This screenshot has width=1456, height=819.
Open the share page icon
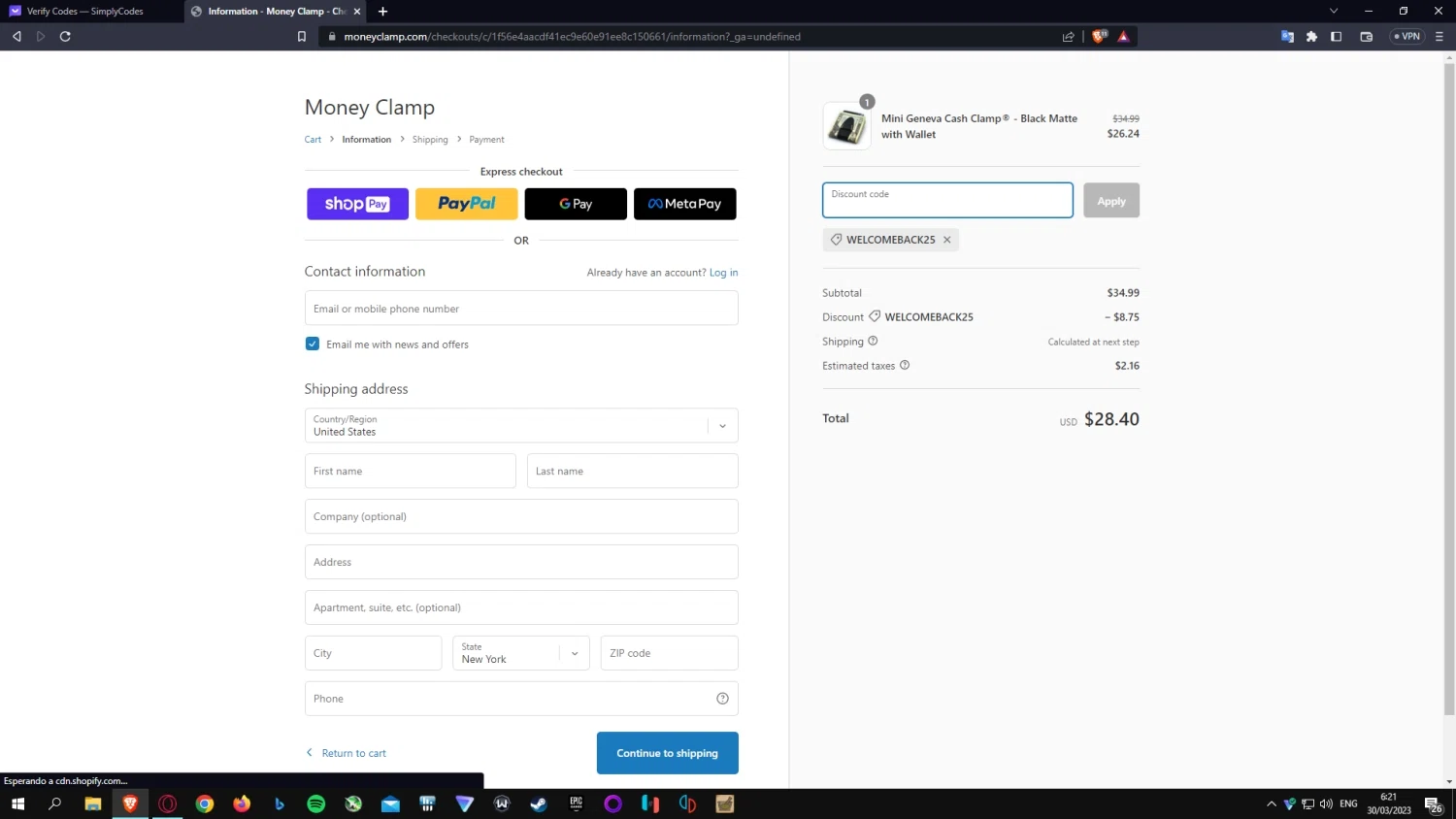point(1069,37)
